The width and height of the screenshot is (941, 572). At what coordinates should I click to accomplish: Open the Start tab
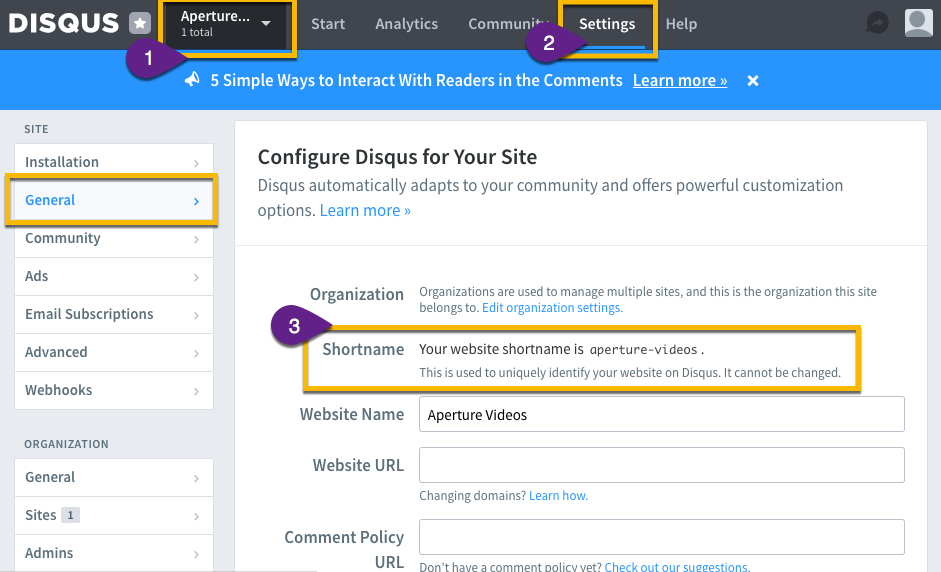click(x=328, y=24)
